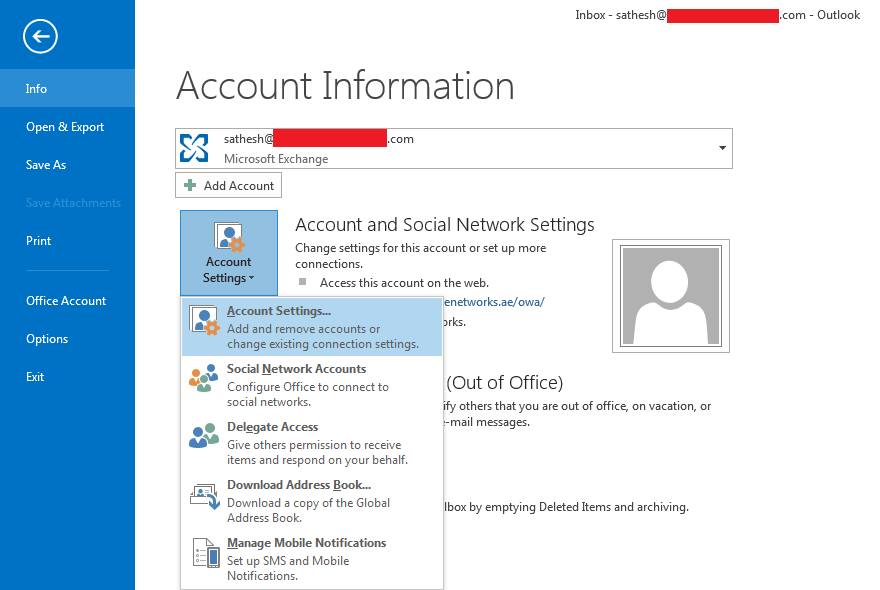Click the 'Access this account on the web.' text
880x590 pixels.
(404, 283)
